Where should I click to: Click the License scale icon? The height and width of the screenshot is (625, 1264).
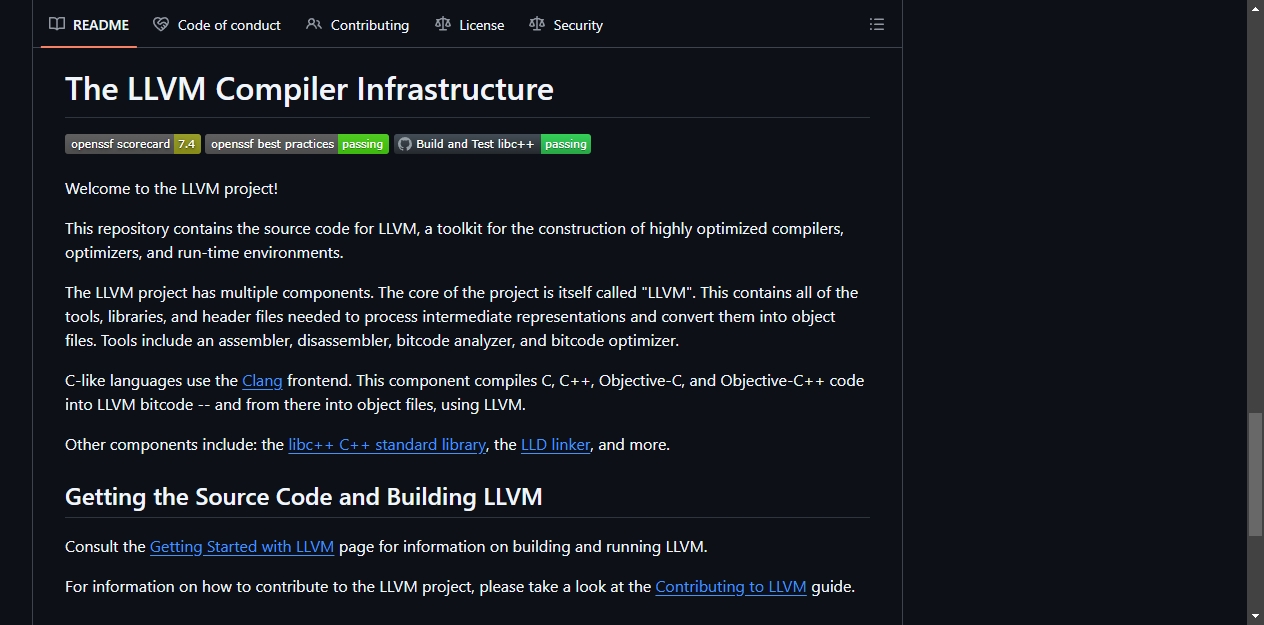(443, 25)
